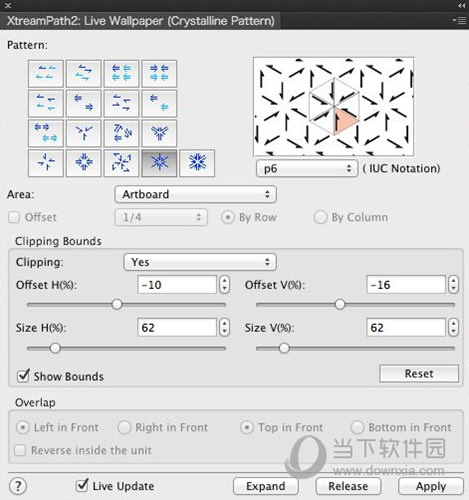This screenshot has width=469, height=500.
Task: Select pattern with double arrows facing each other
Action: (159, 73)
